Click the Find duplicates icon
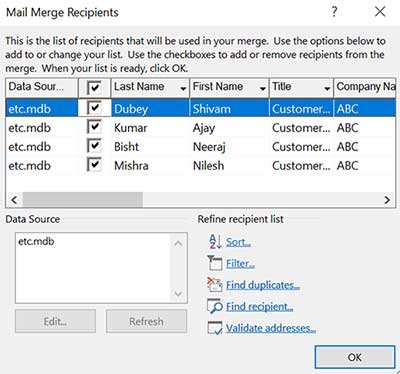Image resolution: width=400 pixels, height=374 pixels. (215, 285)
